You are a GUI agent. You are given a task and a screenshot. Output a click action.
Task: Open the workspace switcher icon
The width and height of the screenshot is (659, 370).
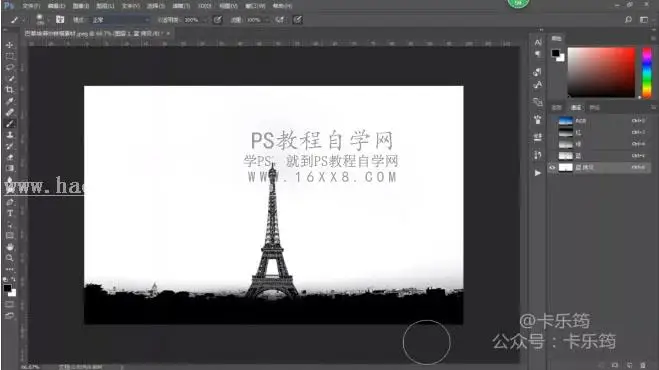tap(644, 20)
